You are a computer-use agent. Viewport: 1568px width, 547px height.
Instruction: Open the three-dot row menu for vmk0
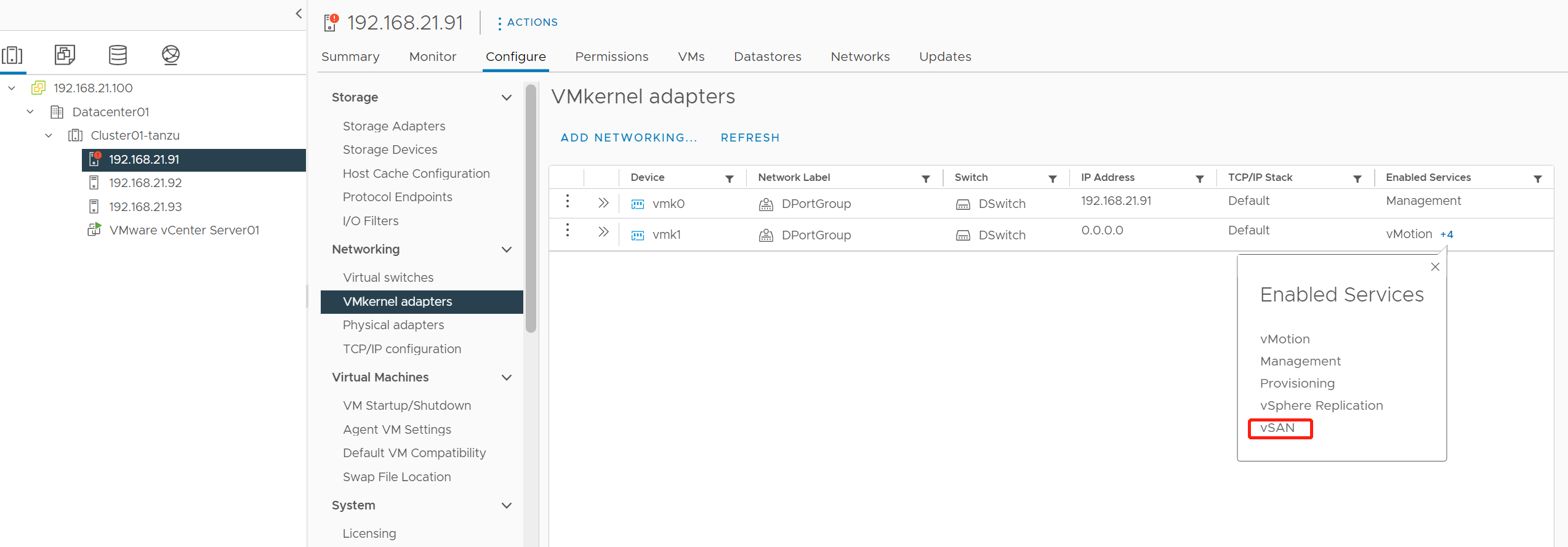568,201
